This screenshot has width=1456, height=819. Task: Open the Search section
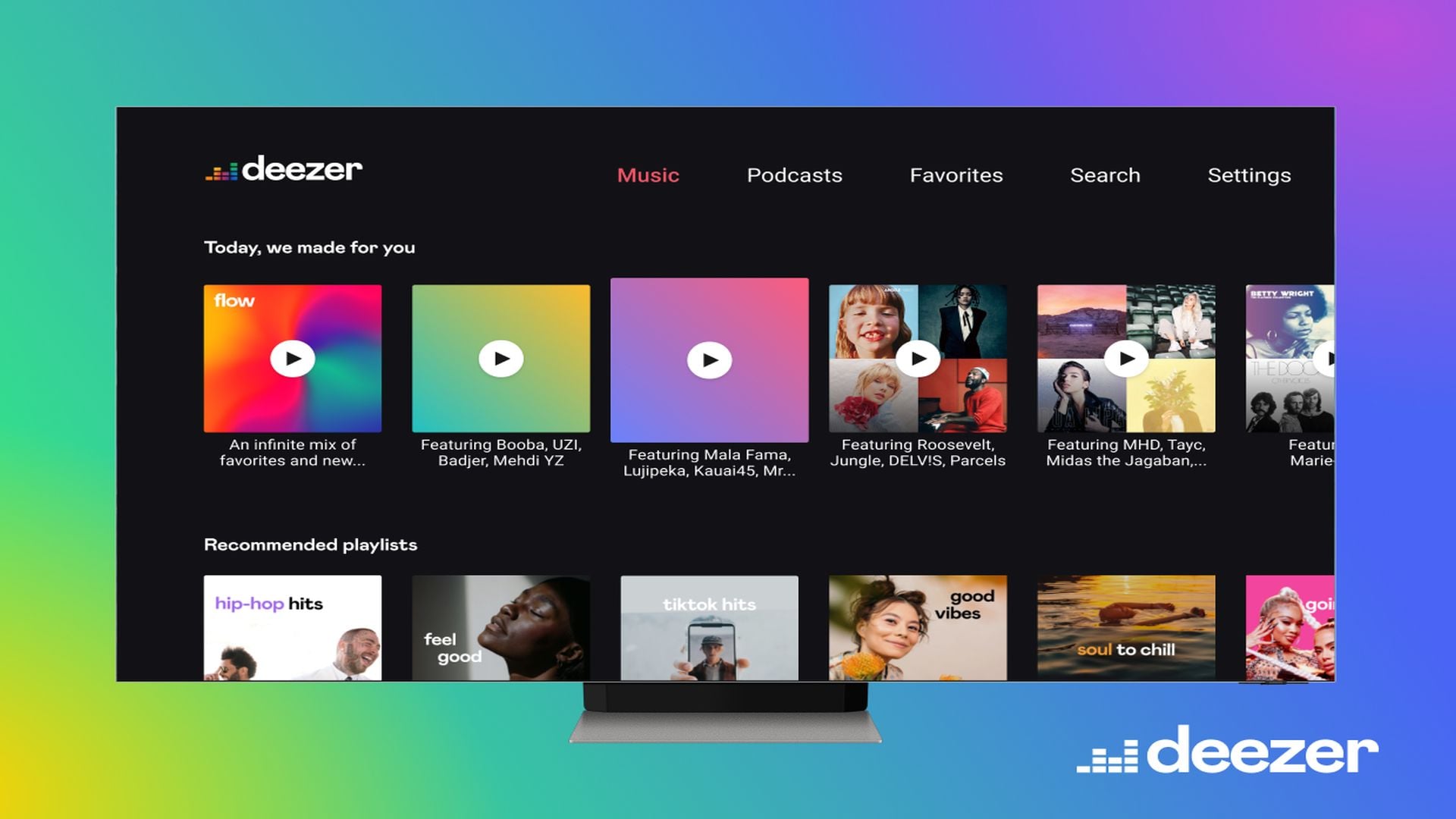tap(1105, 175)
